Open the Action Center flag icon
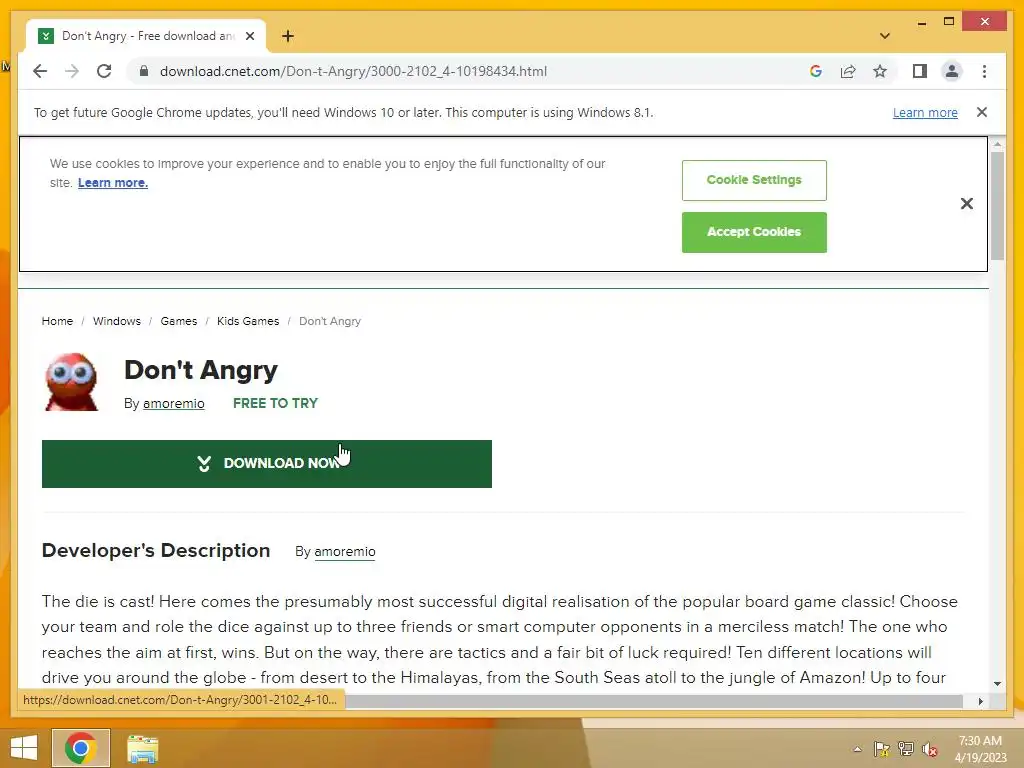This screenshot has height=768, width=1024. click(x=882, y=749)
